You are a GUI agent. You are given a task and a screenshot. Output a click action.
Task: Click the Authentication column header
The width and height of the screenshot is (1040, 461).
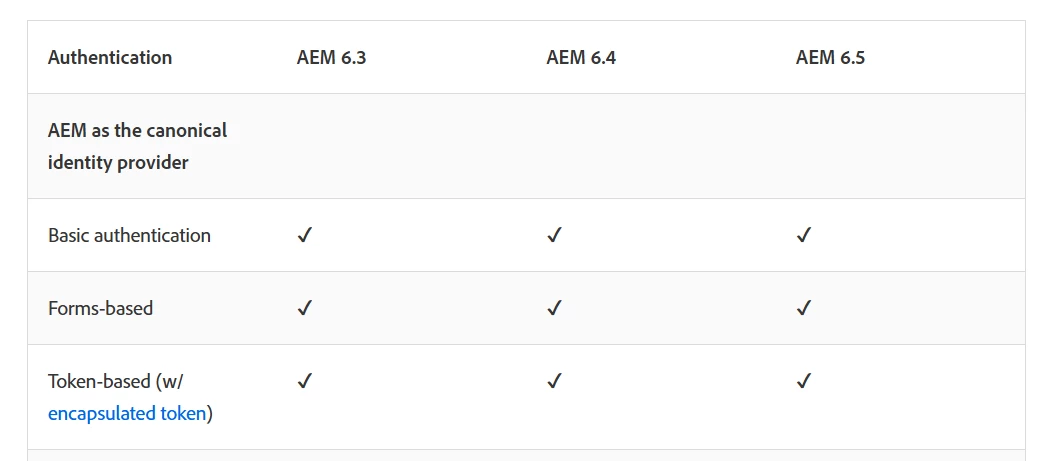click(x=109, y=57)
